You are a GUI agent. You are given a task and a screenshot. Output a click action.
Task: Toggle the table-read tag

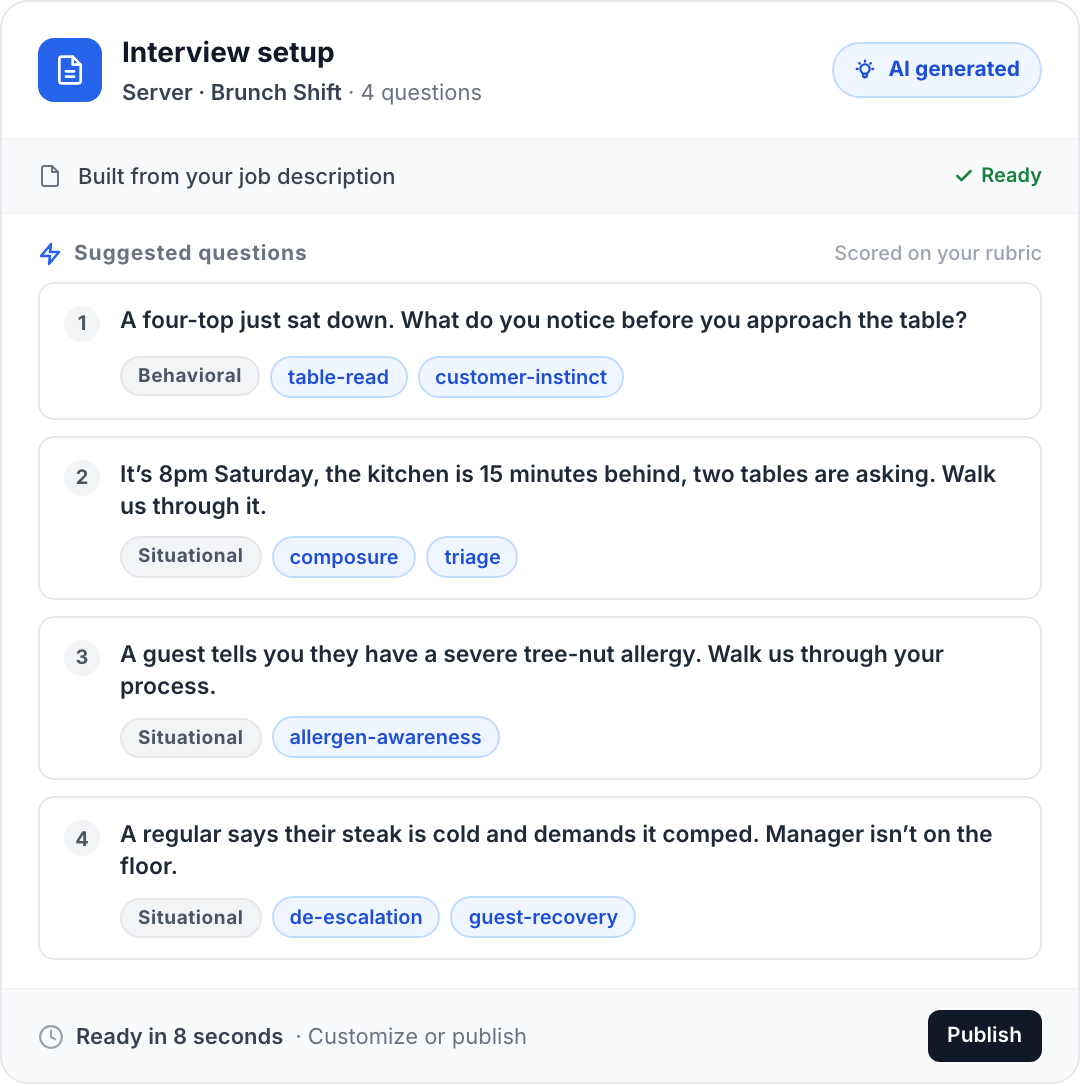coord(338,377)
